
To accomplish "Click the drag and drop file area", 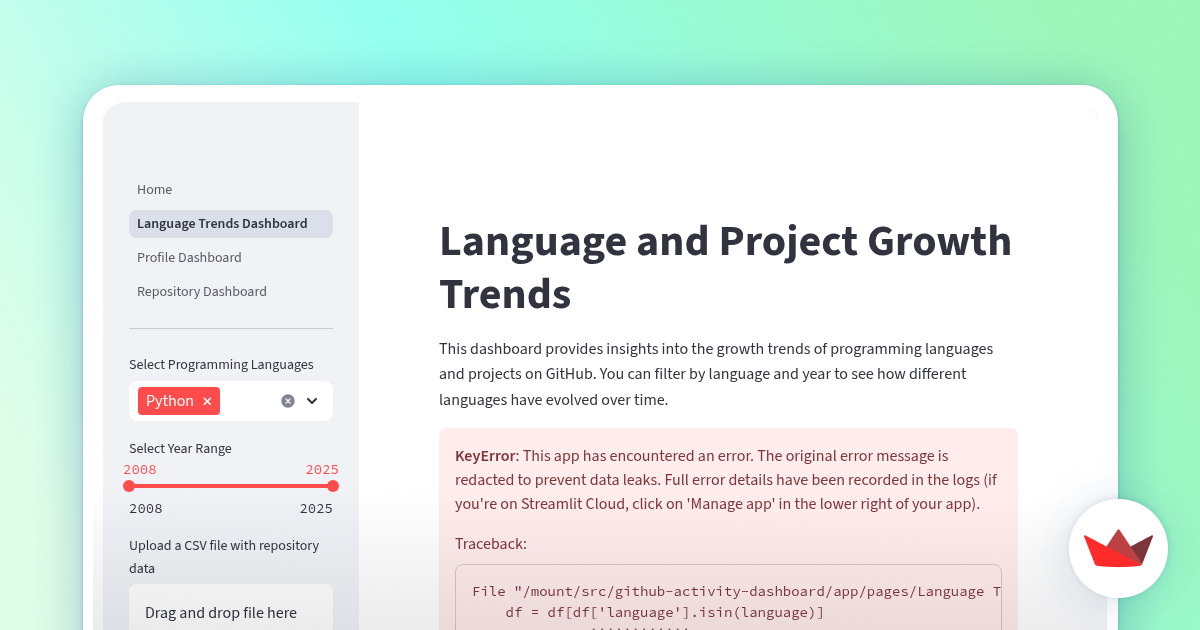I will click(x=231, y=608).
